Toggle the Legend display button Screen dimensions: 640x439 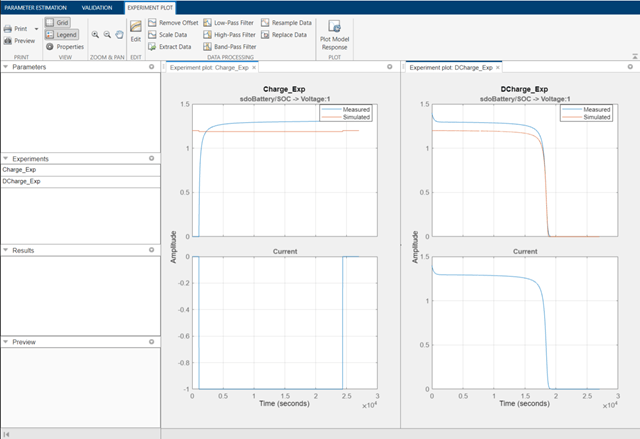coord(62,35)
